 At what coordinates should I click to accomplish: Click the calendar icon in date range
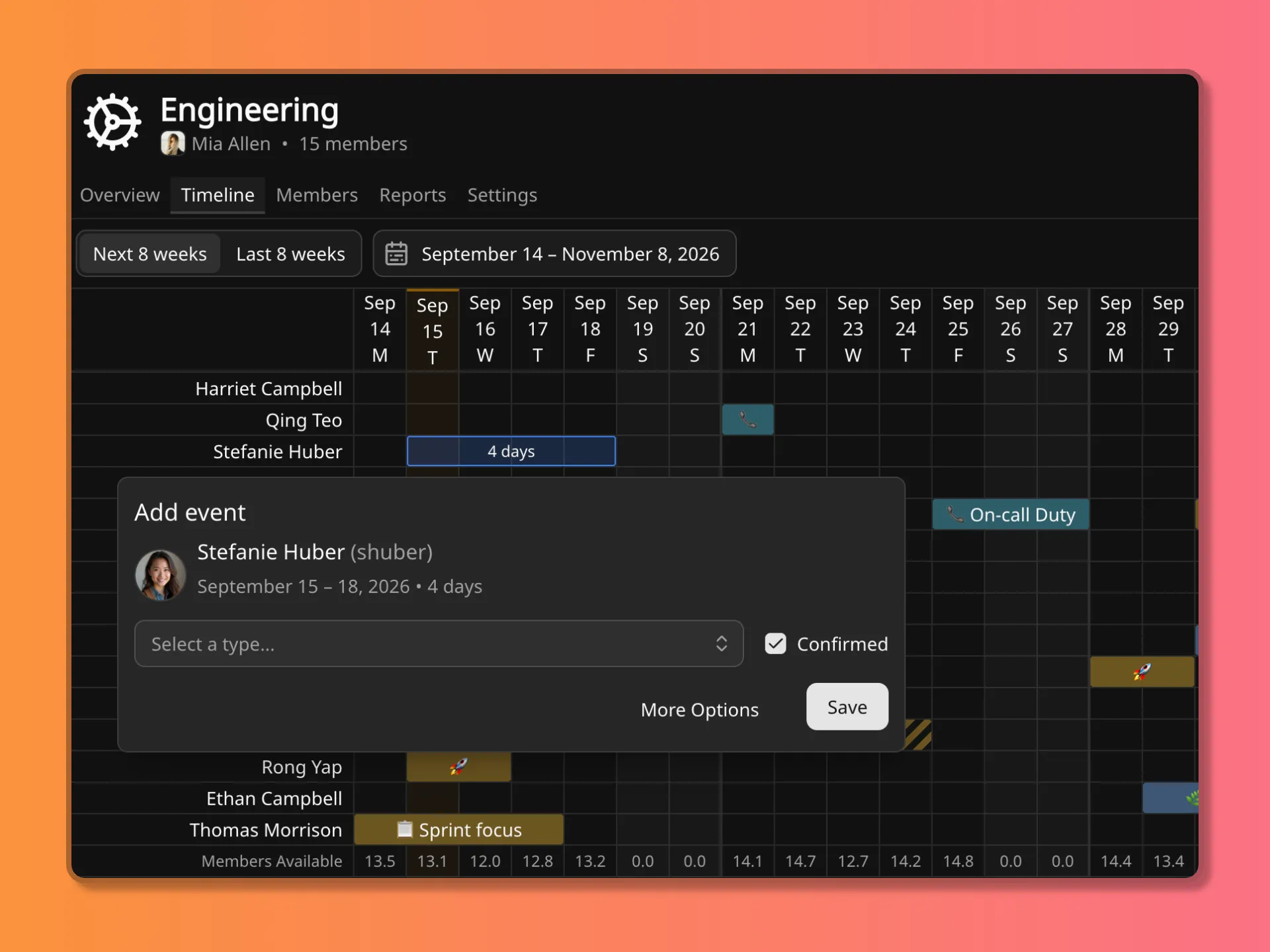(396, 254)
